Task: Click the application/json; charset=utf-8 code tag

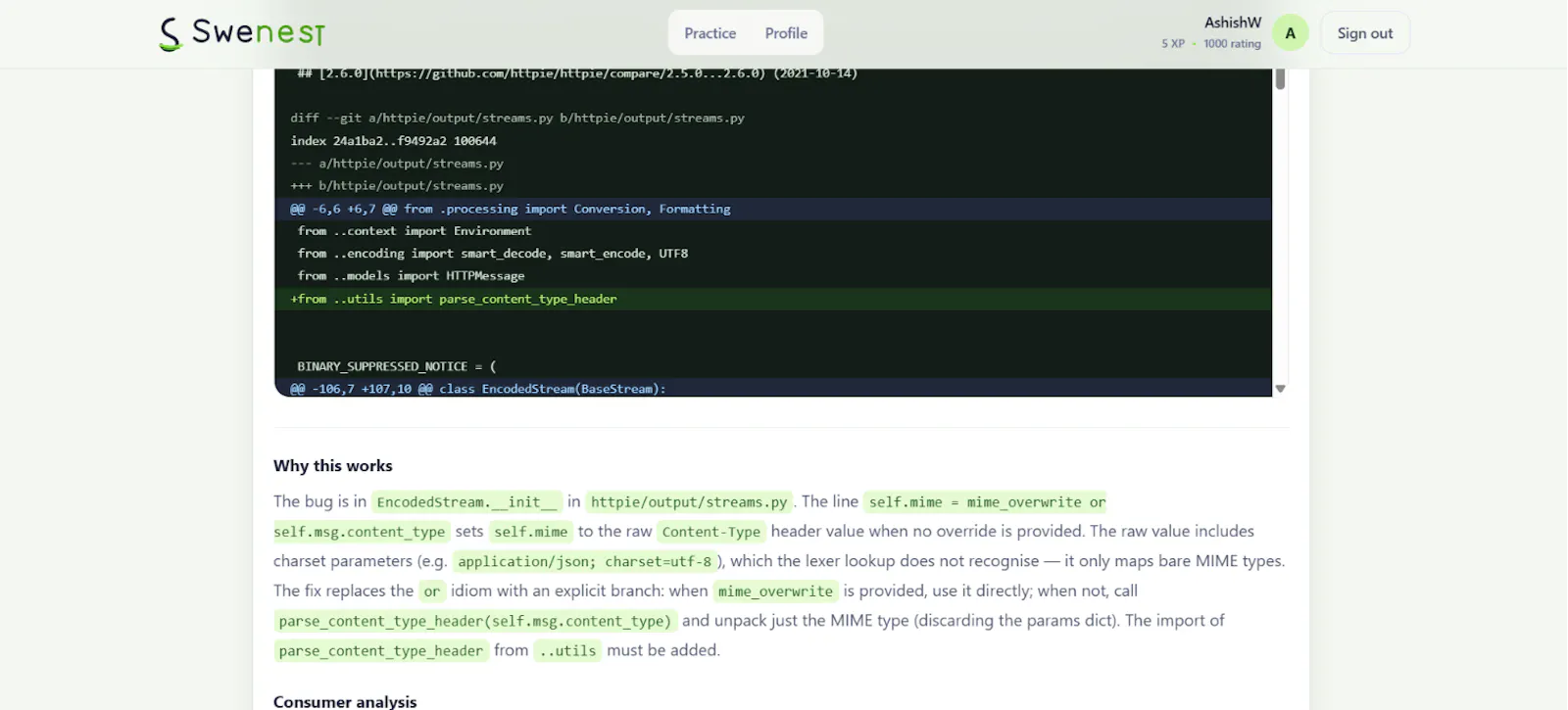Action: tap(585, 561)
